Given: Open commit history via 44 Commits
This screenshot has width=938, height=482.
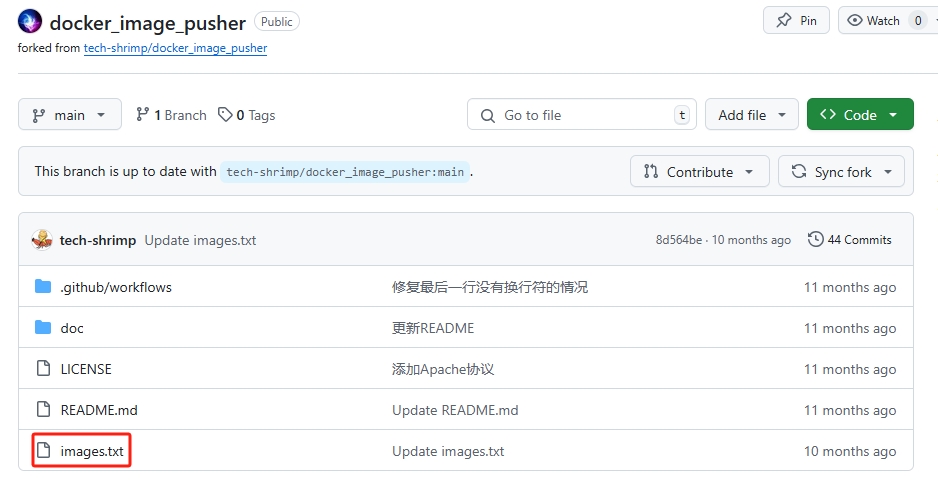Looking at the screenshot, I should click(849, 240).
